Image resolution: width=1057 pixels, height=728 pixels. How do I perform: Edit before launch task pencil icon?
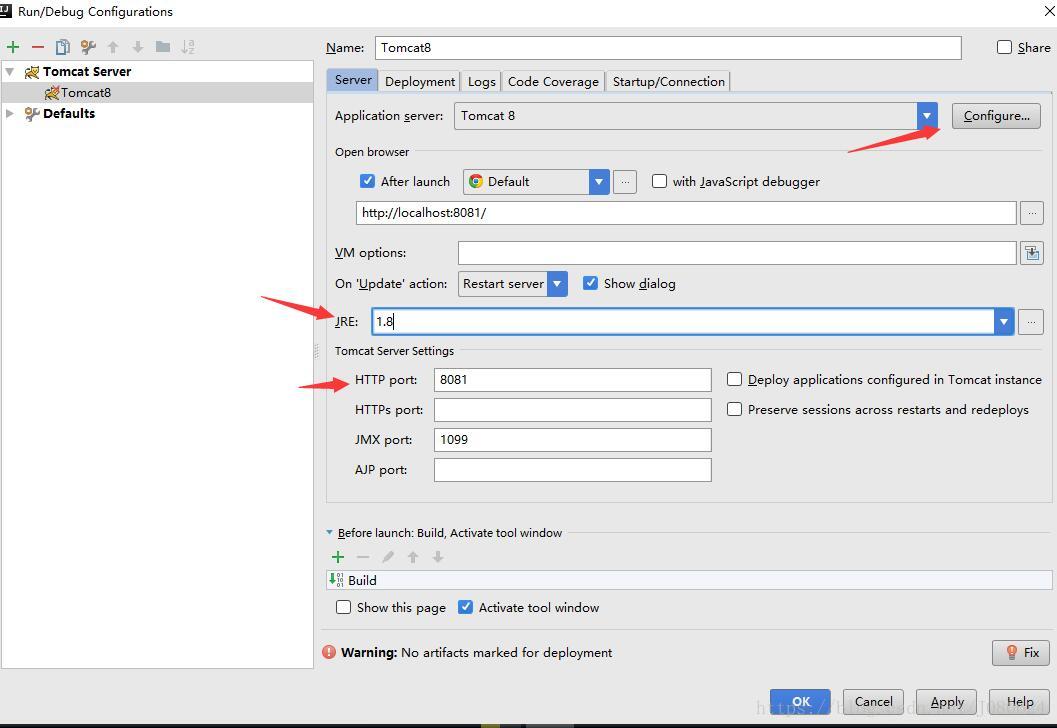point(388,557)
